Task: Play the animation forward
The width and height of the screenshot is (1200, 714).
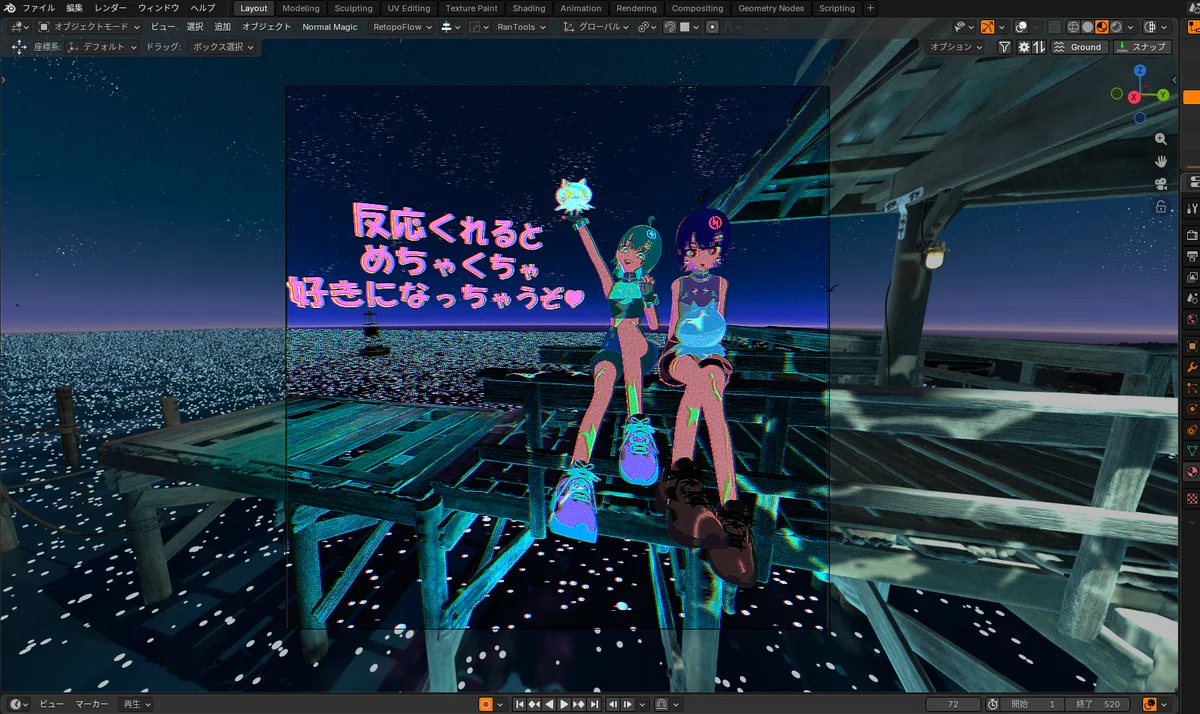Action: coord(564,704)
